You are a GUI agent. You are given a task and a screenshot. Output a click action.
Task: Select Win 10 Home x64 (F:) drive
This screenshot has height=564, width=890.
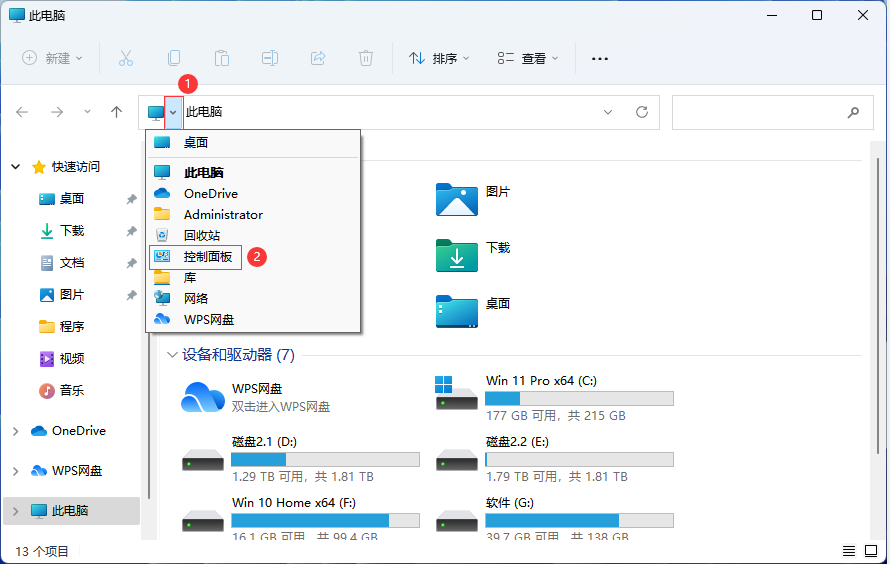(x=301, y=519)
